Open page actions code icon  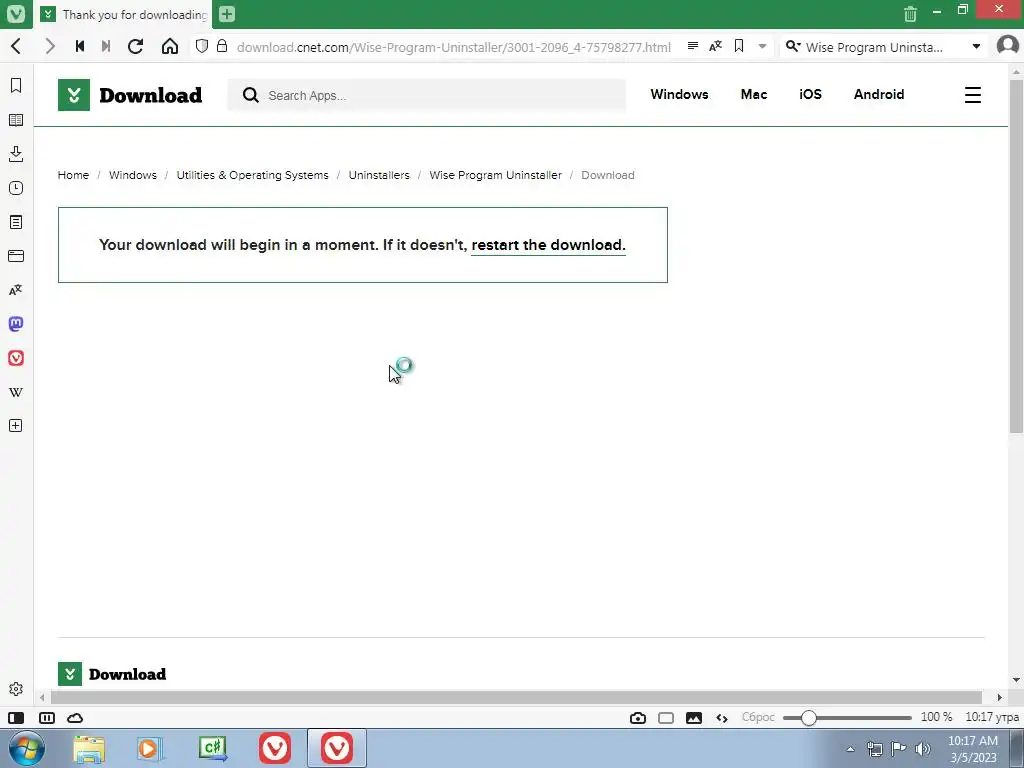point(722,718)
